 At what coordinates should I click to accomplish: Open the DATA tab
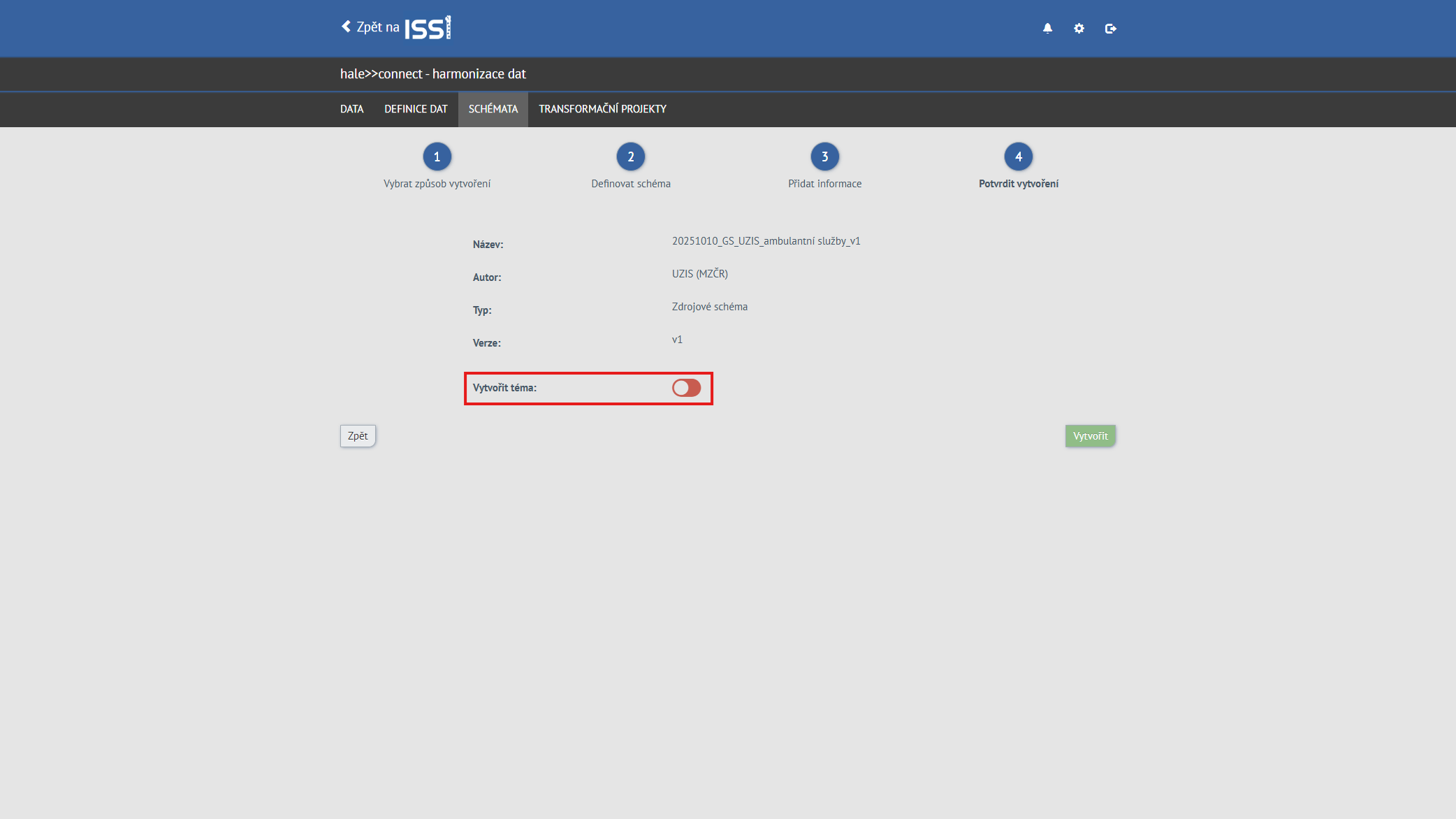pyautogui.click(x=351, y=109)
